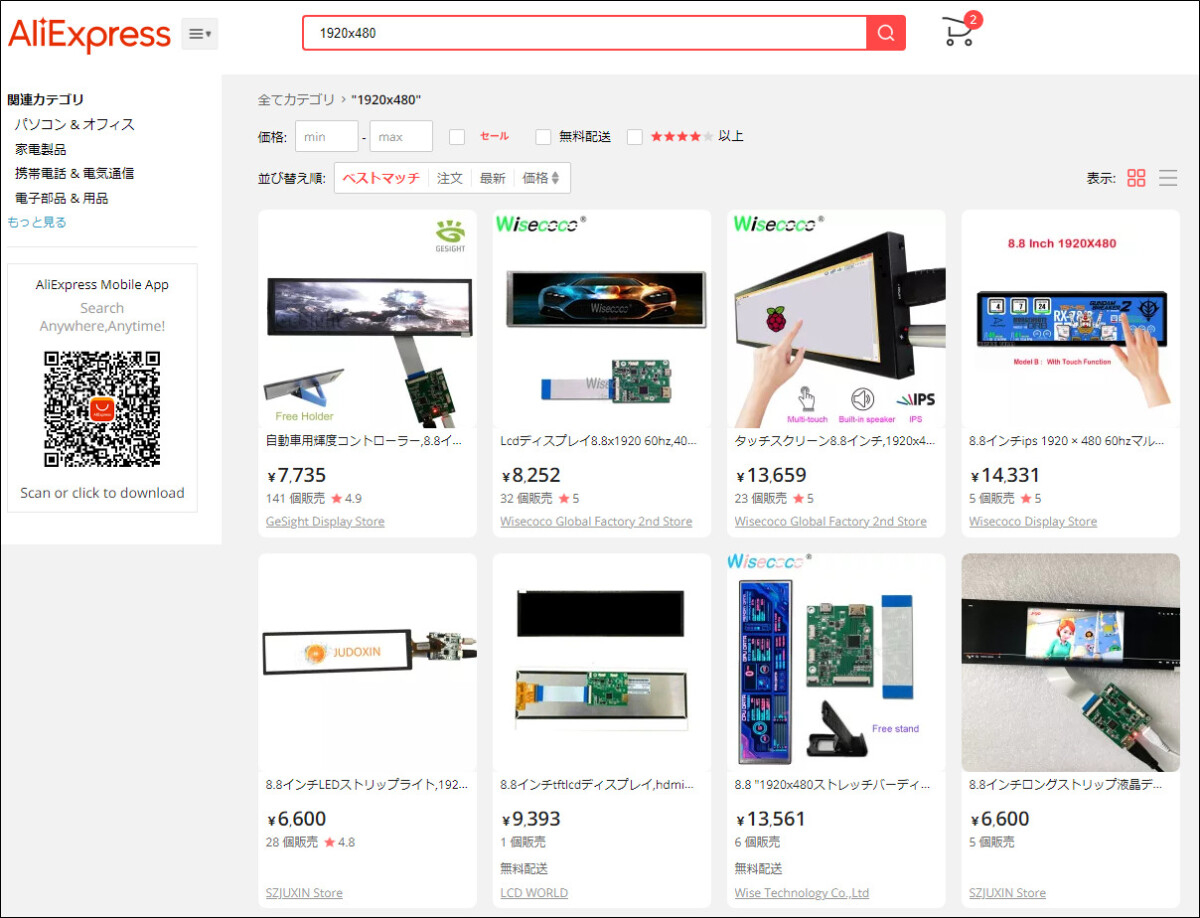
Task: Visit SZJUXIN Store under ¥6,600 28個販売
Action: pyautogui.click(x=304, y=893)
